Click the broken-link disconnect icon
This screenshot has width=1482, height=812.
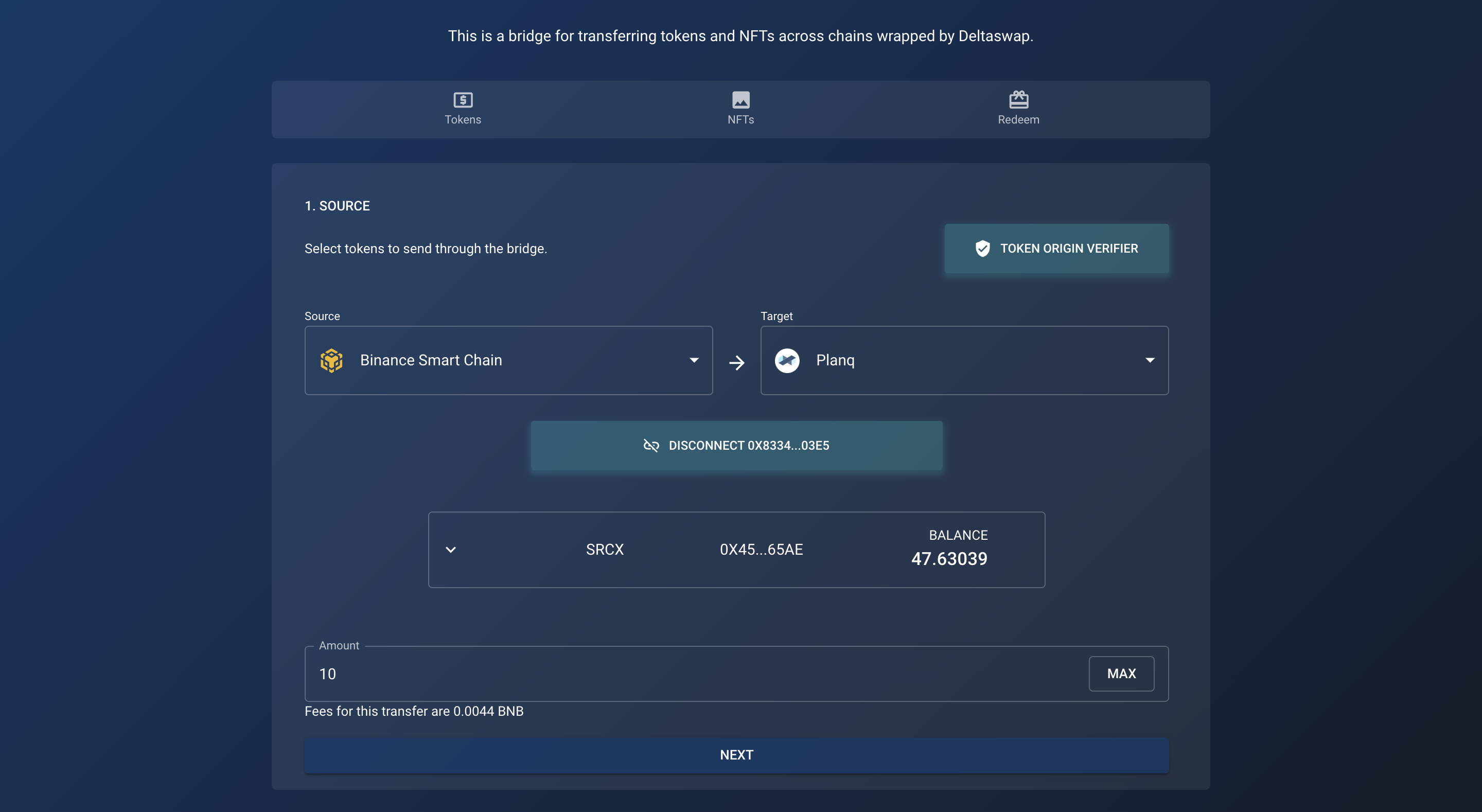650,446
